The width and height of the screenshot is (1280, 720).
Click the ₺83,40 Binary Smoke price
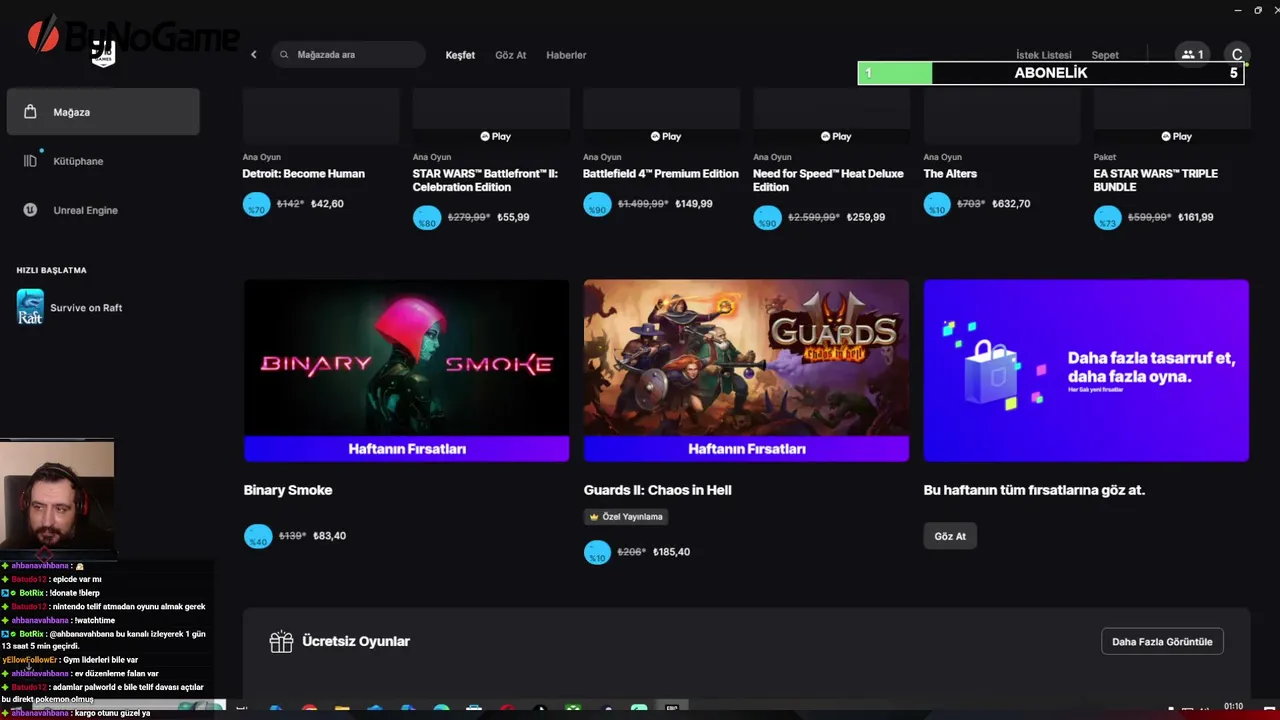click(329, 536)
